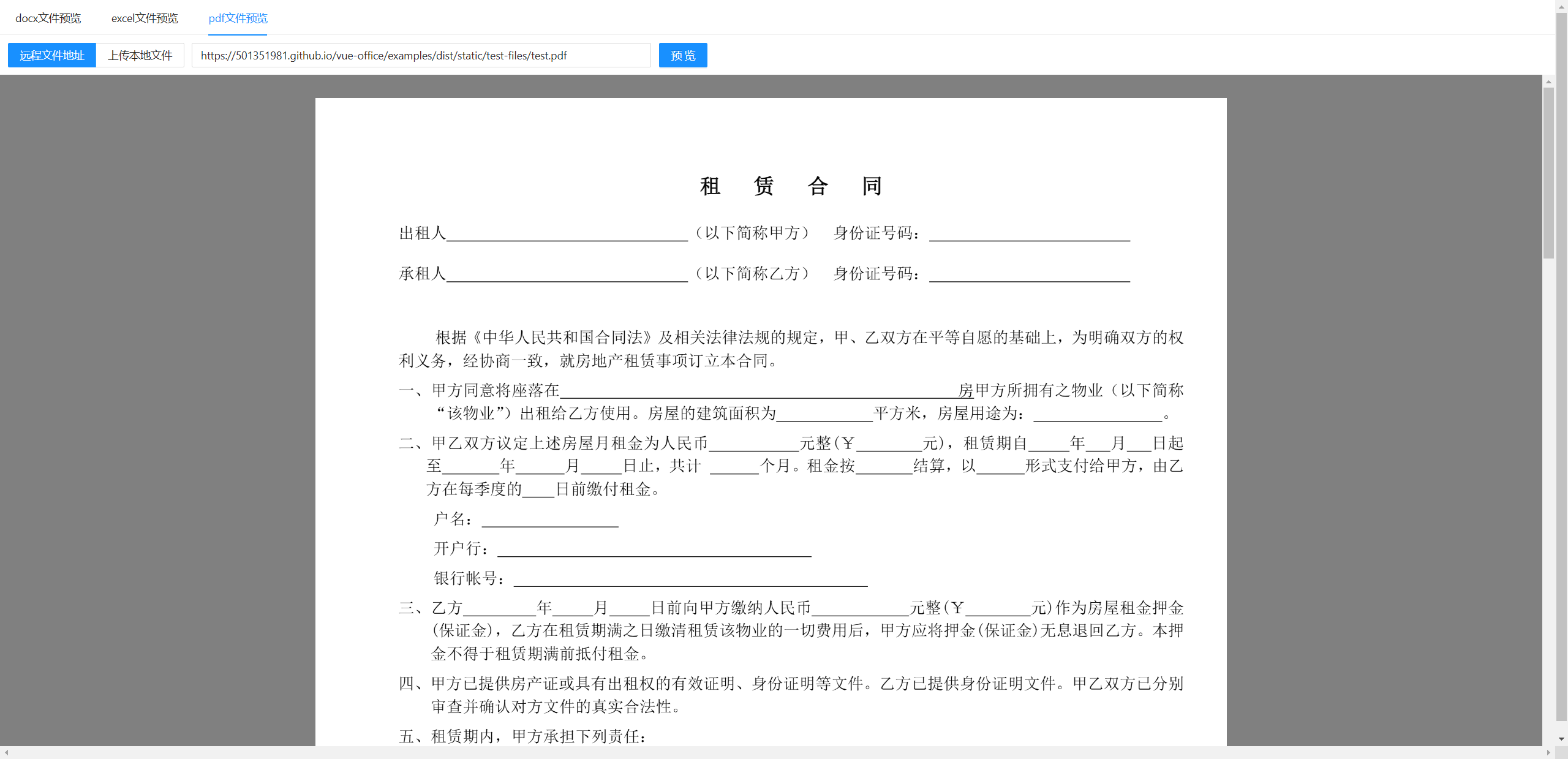Click the 承租人 label
Image resolution: width=1568 pixels, height=759 pixels.
point(422,273)
